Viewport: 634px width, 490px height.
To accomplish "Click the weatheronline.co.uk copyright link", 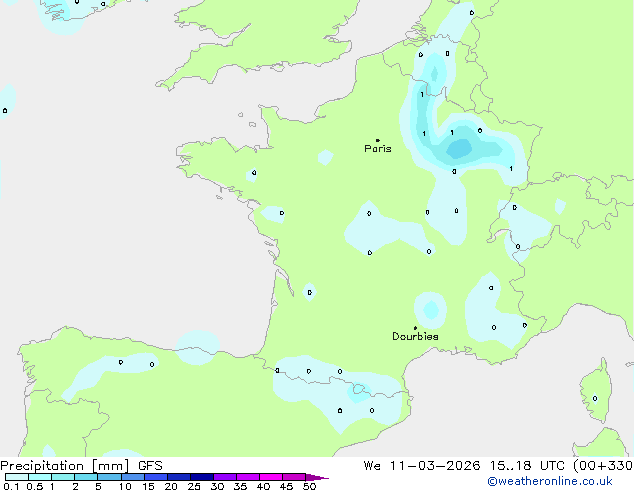I will (x=549, y=482).
